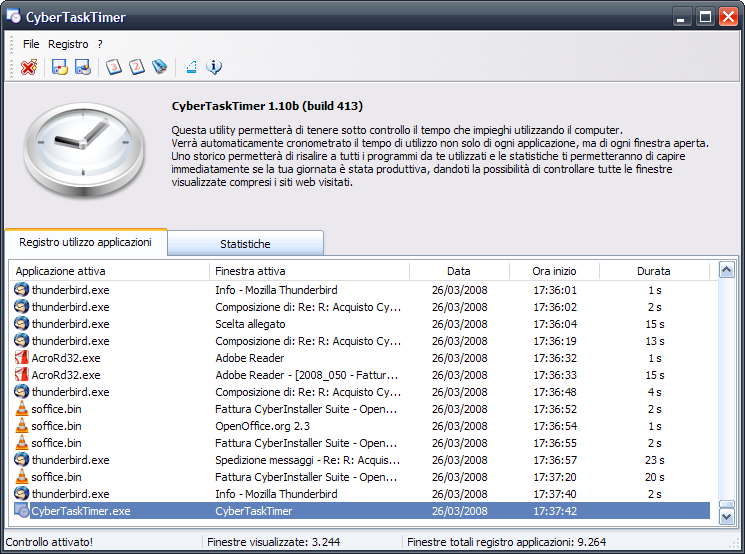The image size is (745, 554).
Task: Click the list scrollbar up arrow
Action: click(726, 270)
